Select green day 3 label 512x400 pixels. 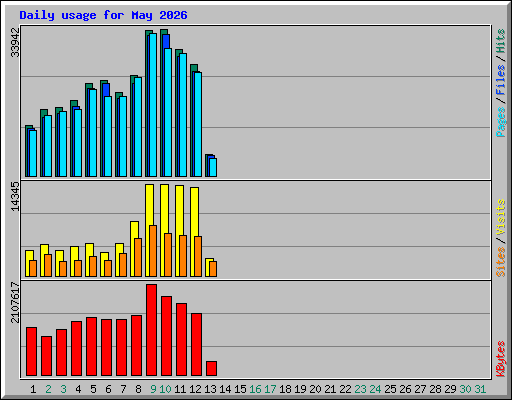pos(63,389)
